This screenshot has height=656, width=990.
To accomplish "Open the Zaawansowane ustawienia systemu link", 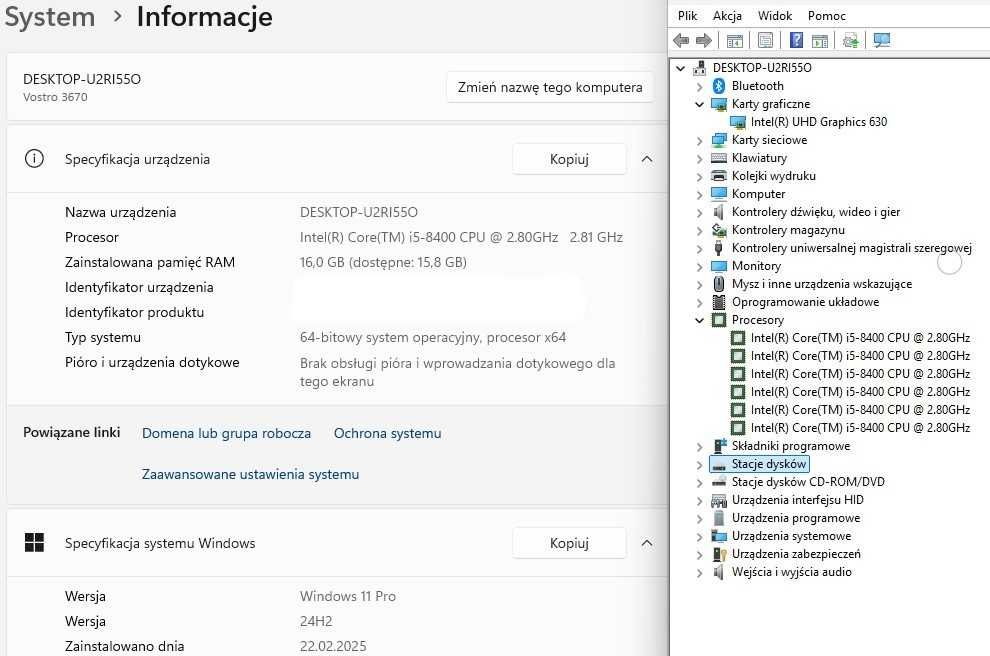I will (x=250, y=474).
